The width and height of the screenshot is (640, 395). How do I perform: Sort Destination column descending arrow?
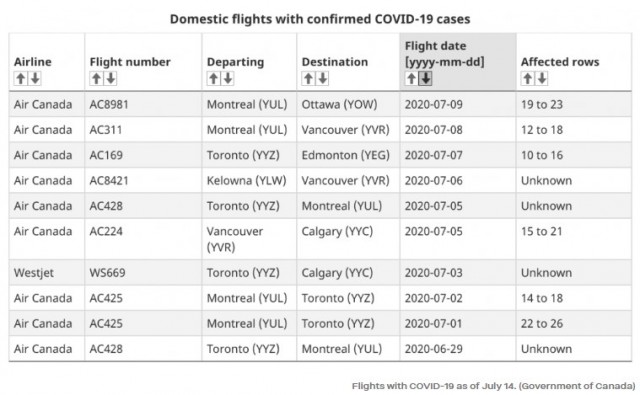pyautogui.click(x=322, y=78)
